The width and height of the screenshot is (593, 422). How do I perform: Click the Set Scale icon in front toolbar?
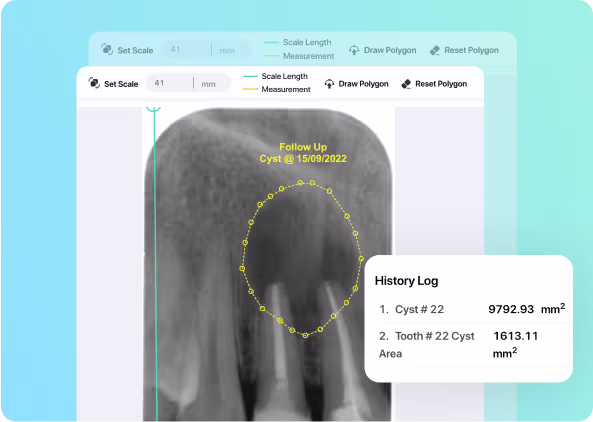pos(94,83)
